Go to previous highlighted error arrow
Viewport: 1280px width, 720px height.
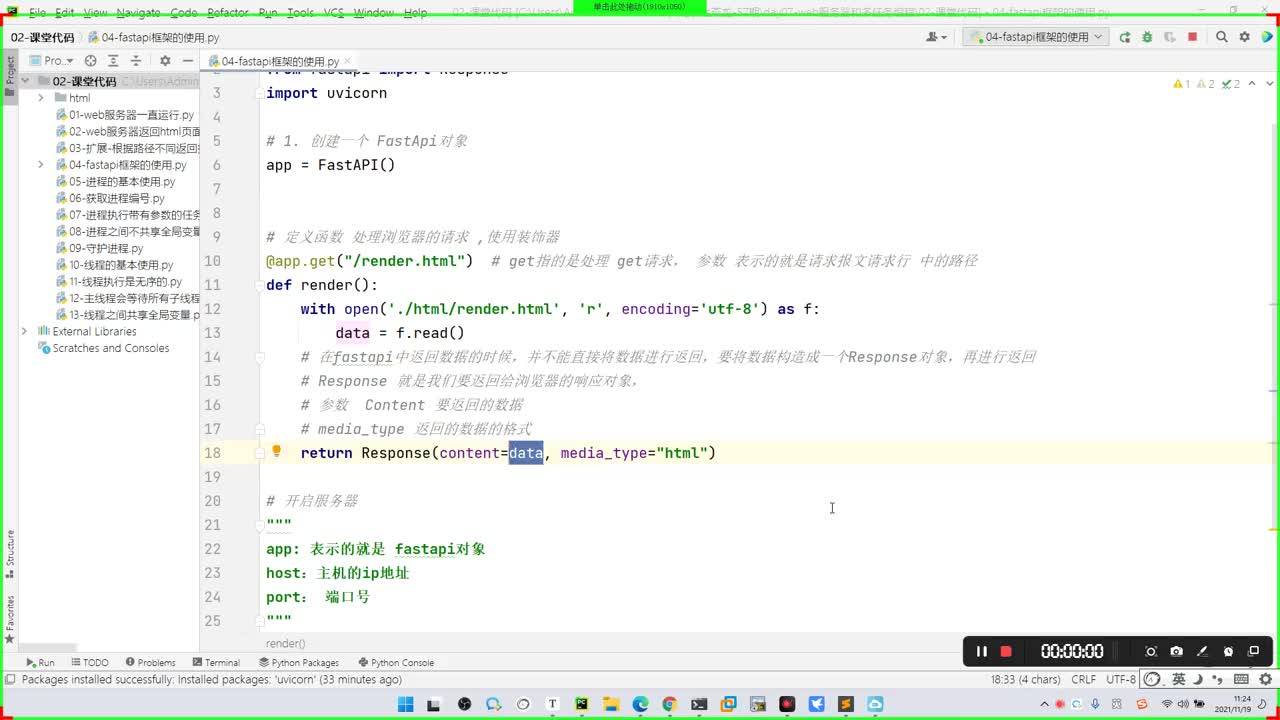(x=1251, y=84)
